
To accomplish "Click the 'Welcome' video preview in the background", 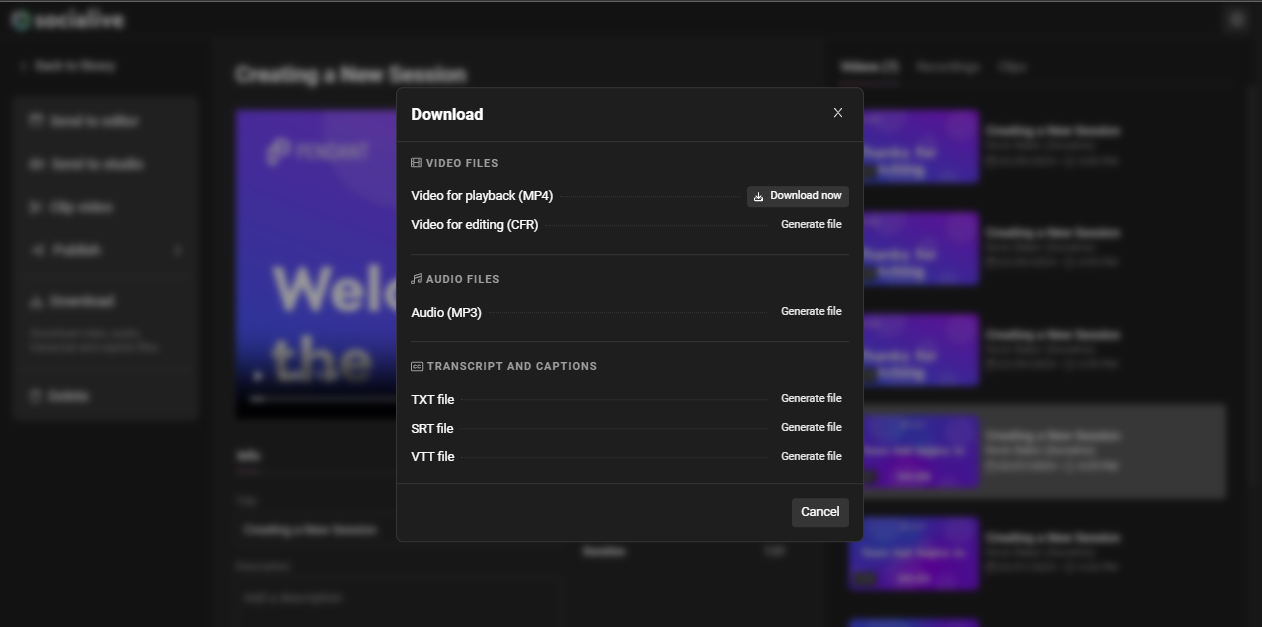I will click(x=316, y=264).
